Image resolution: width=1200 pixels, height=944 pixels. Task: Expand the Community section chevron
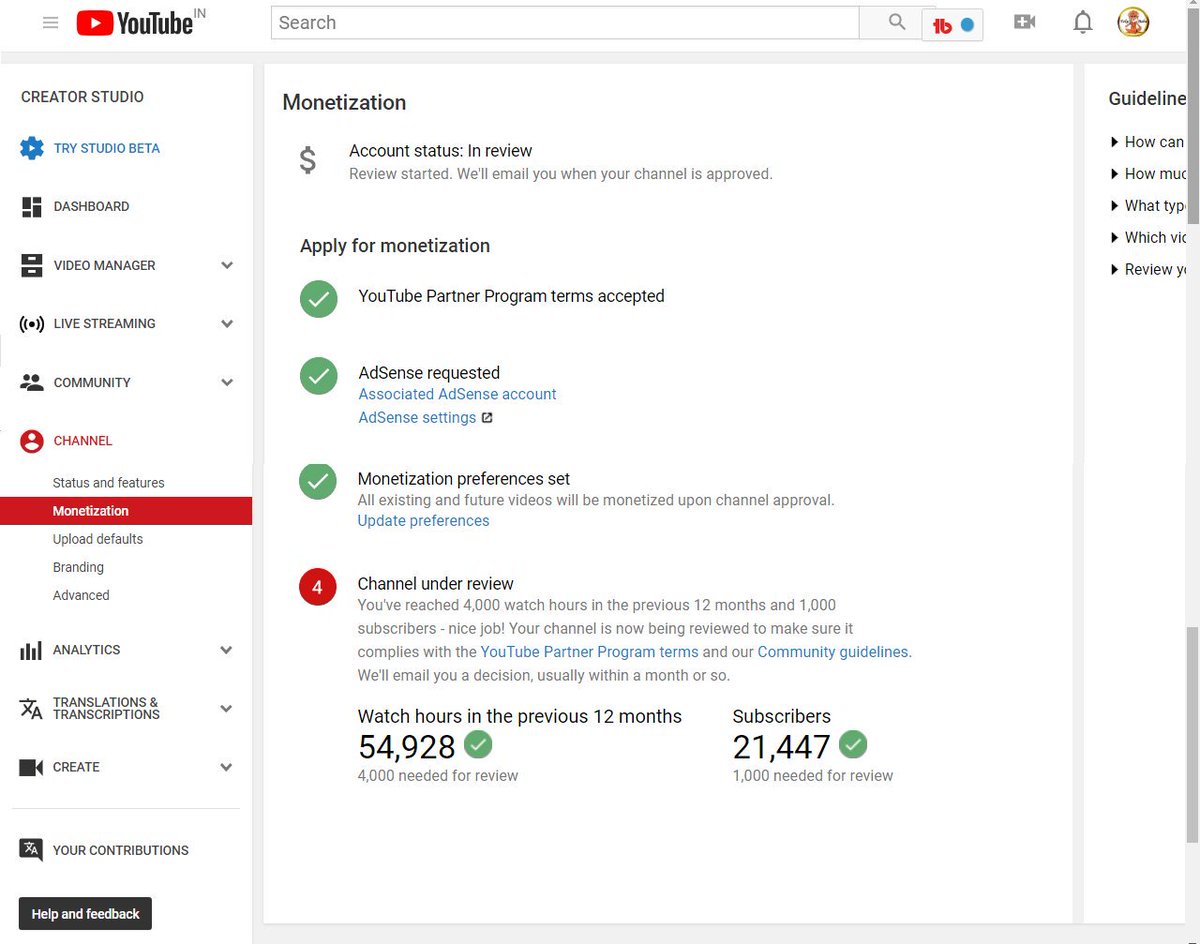click(x=227, y=382)
